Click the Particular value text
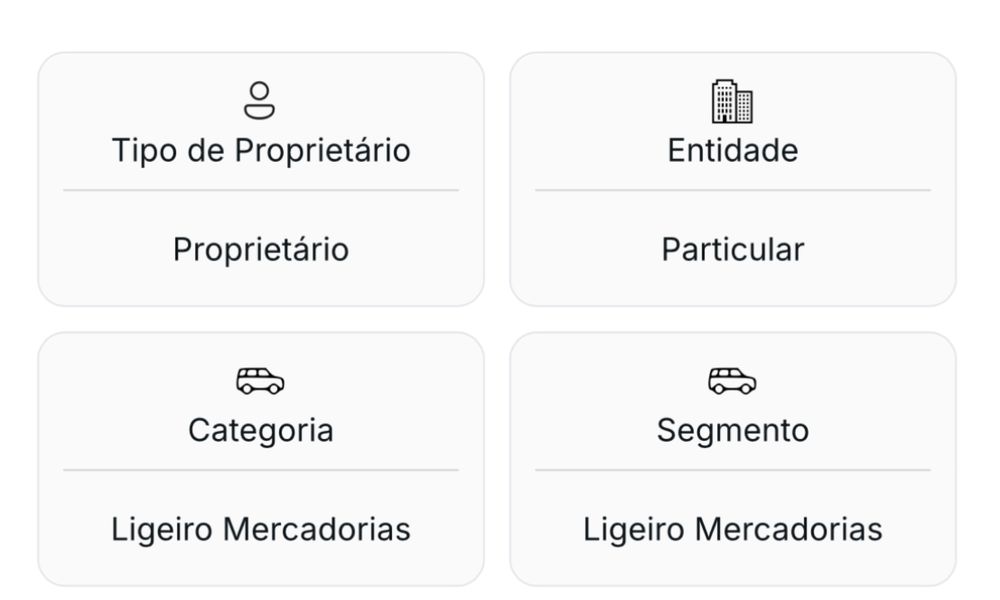This screenshot has height=600, width=1000. pos(733,249)
